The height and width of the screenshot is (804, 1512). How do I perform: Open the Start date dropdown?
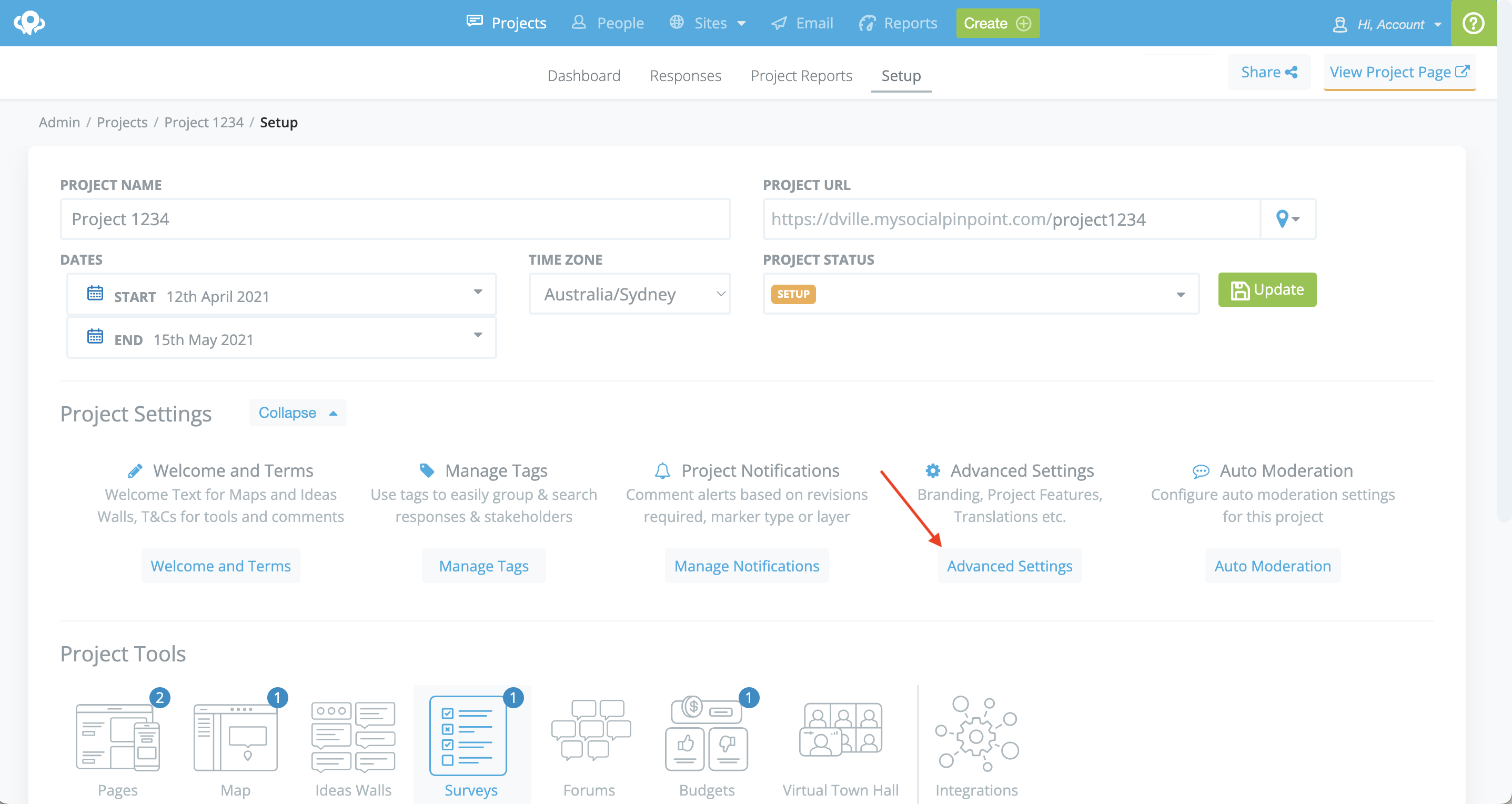tap(282, 294)
